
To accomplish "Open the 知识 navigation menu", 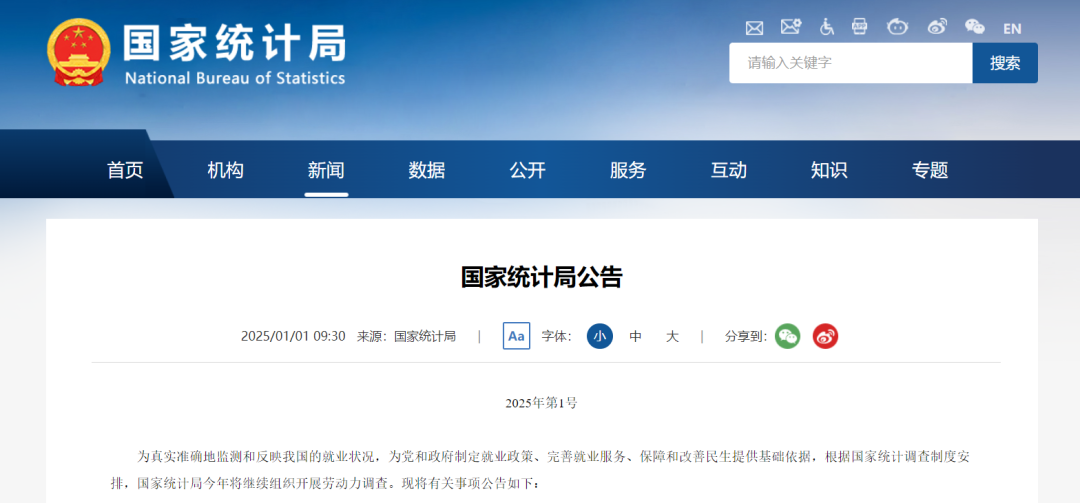I will pyautogui.click(x=829, y=170).
